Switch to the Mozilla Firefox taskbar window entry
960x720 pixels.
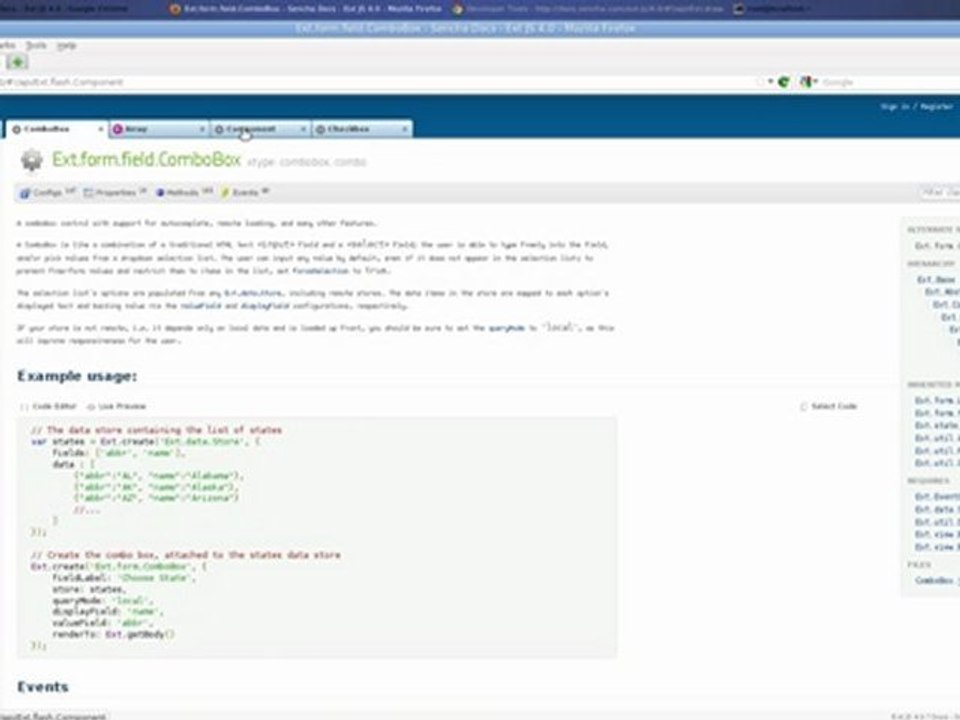tap(306, 9)
